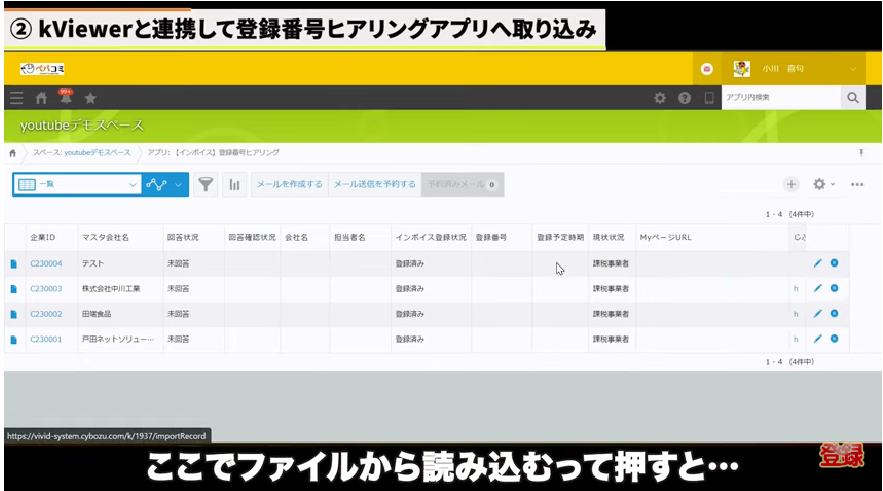This screenshot has width=883, height=491.
Task: Open the help question mark icon
Action: pos(684,98)
